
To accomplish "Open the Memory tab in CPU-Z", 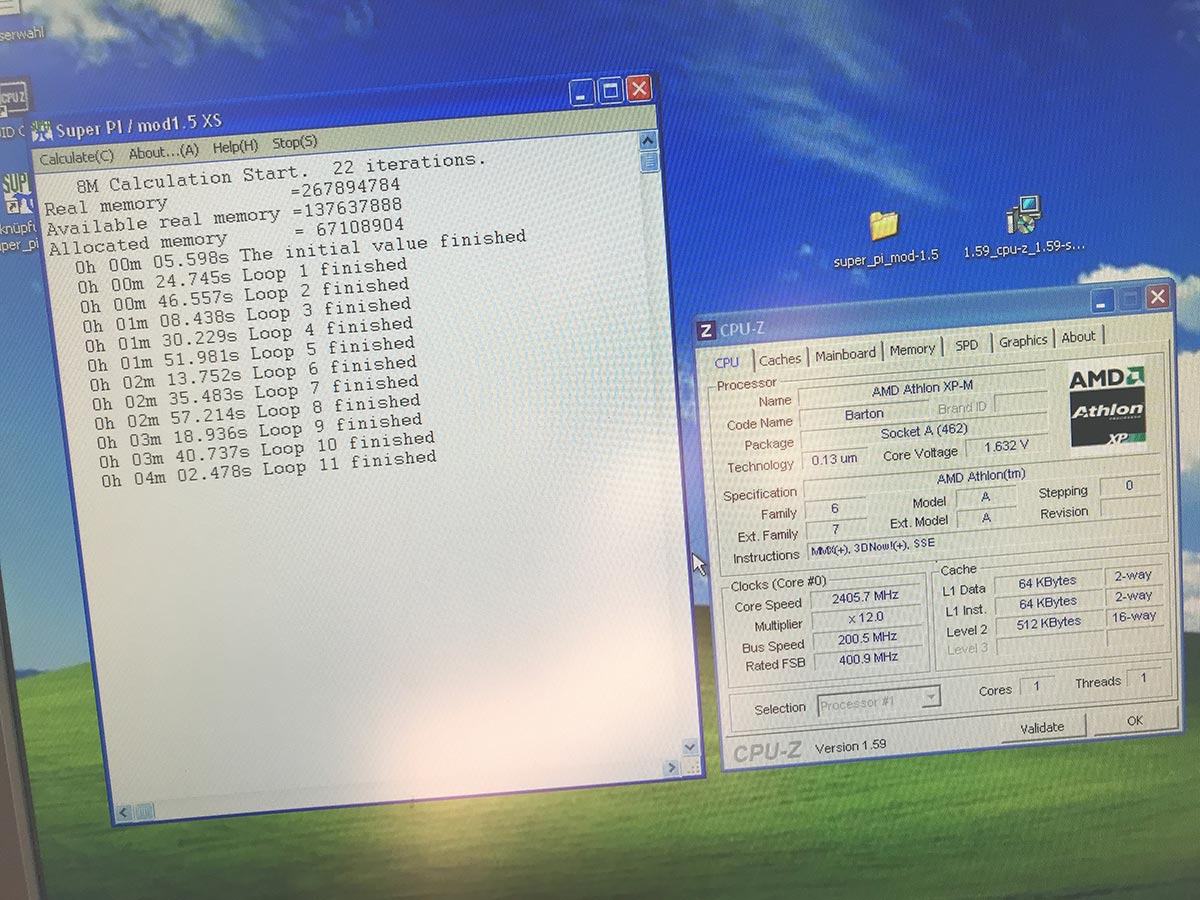I will coord(912,350).
